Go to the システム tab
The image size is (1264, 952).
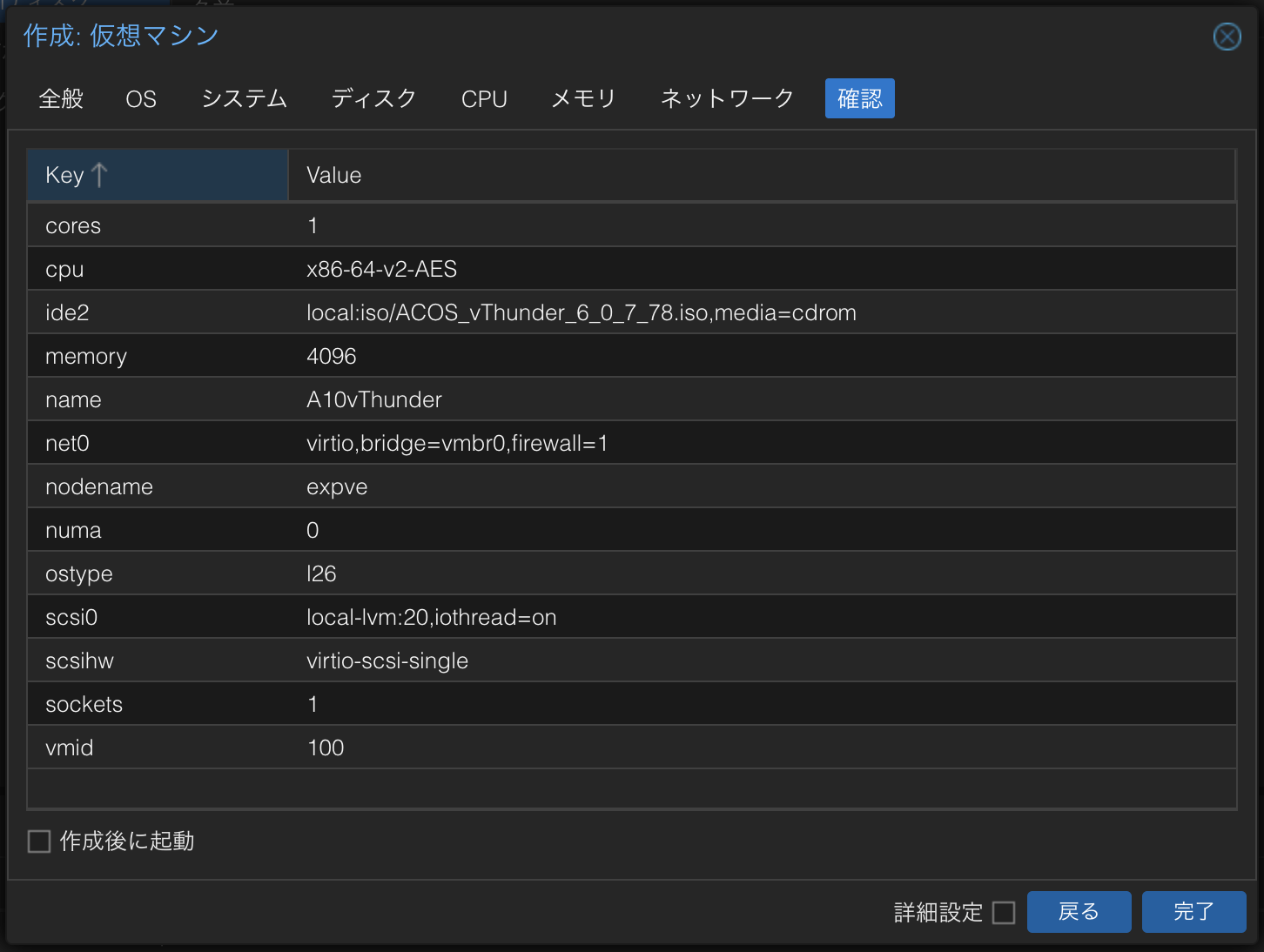(x=245, y=98)
